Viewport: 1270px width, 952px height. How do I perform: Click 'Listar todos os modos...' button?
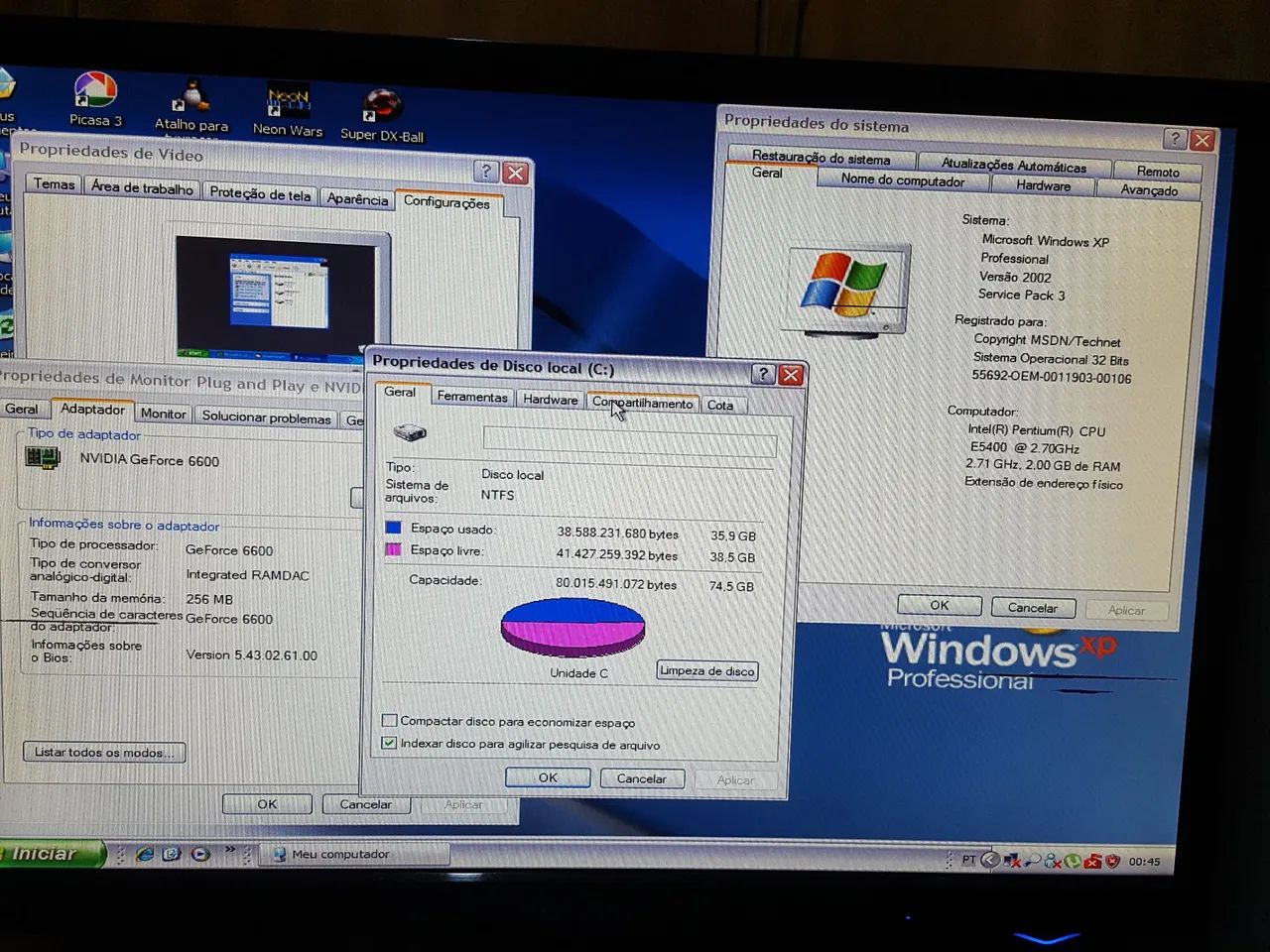(x=104, y=753)
